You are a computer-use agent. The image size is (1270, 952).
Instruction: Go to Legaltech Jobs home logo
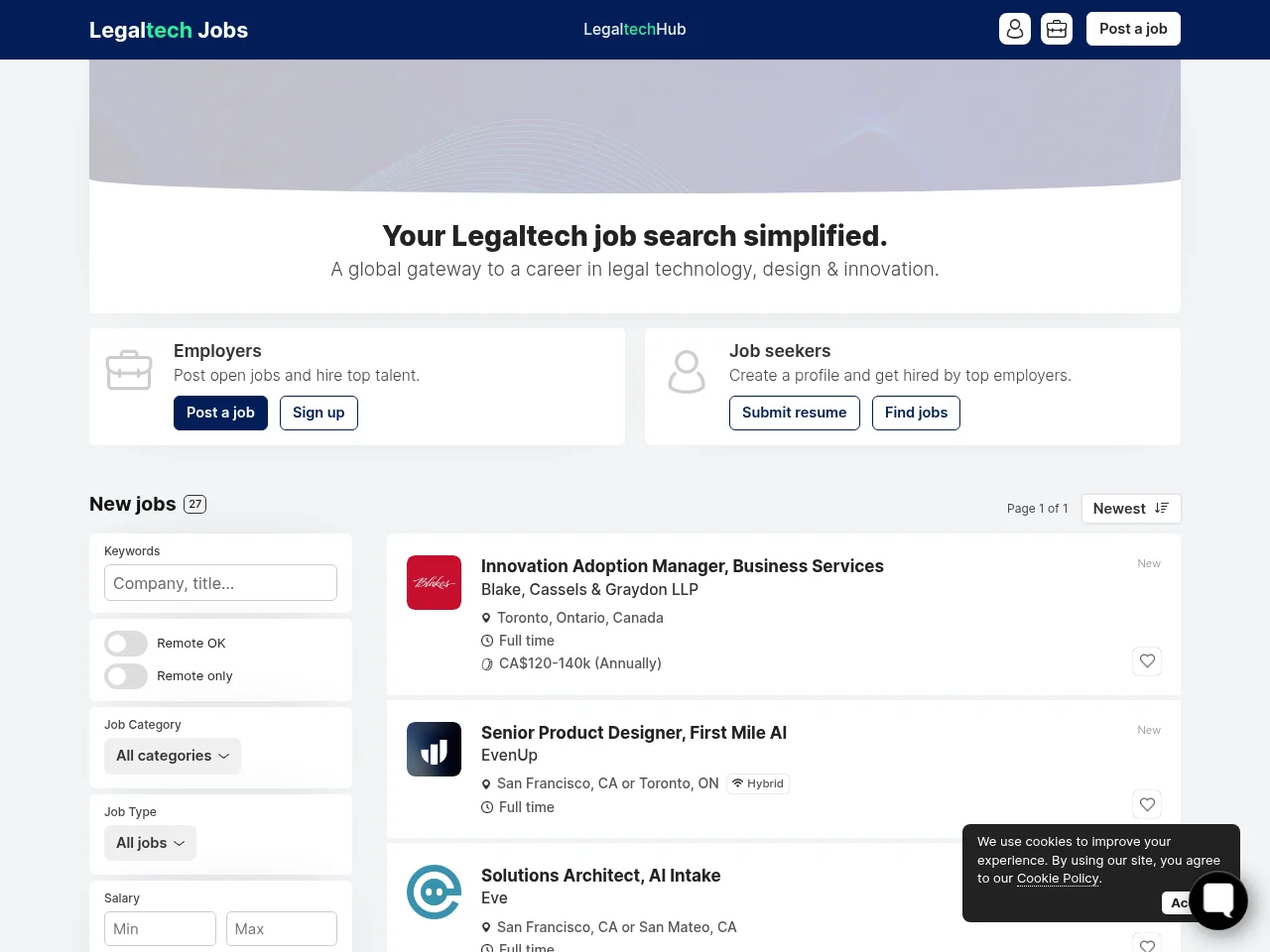[x=169, y=30]
